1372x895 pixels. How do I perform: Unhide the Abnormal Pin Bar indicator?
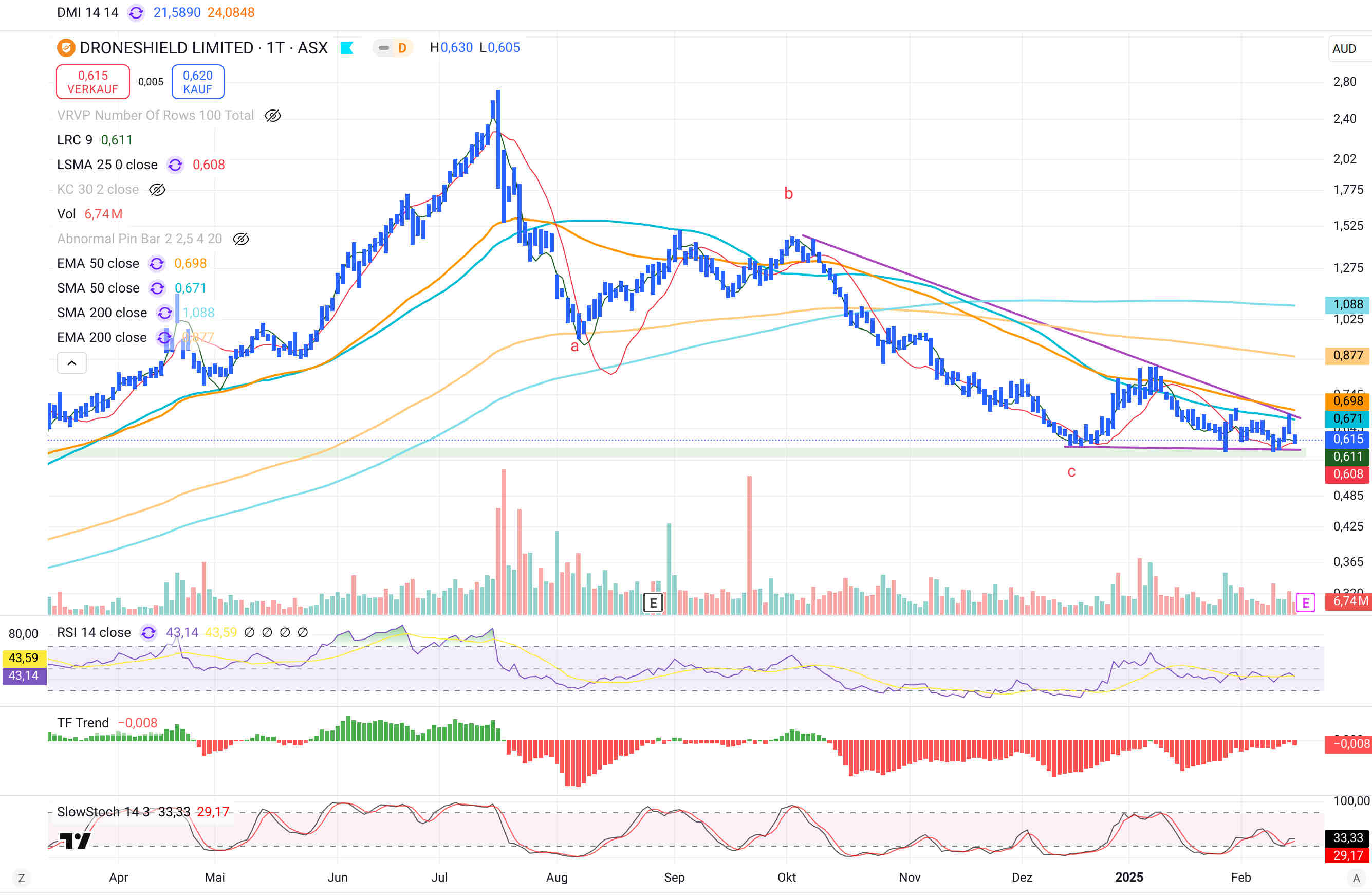click(241, 240)
